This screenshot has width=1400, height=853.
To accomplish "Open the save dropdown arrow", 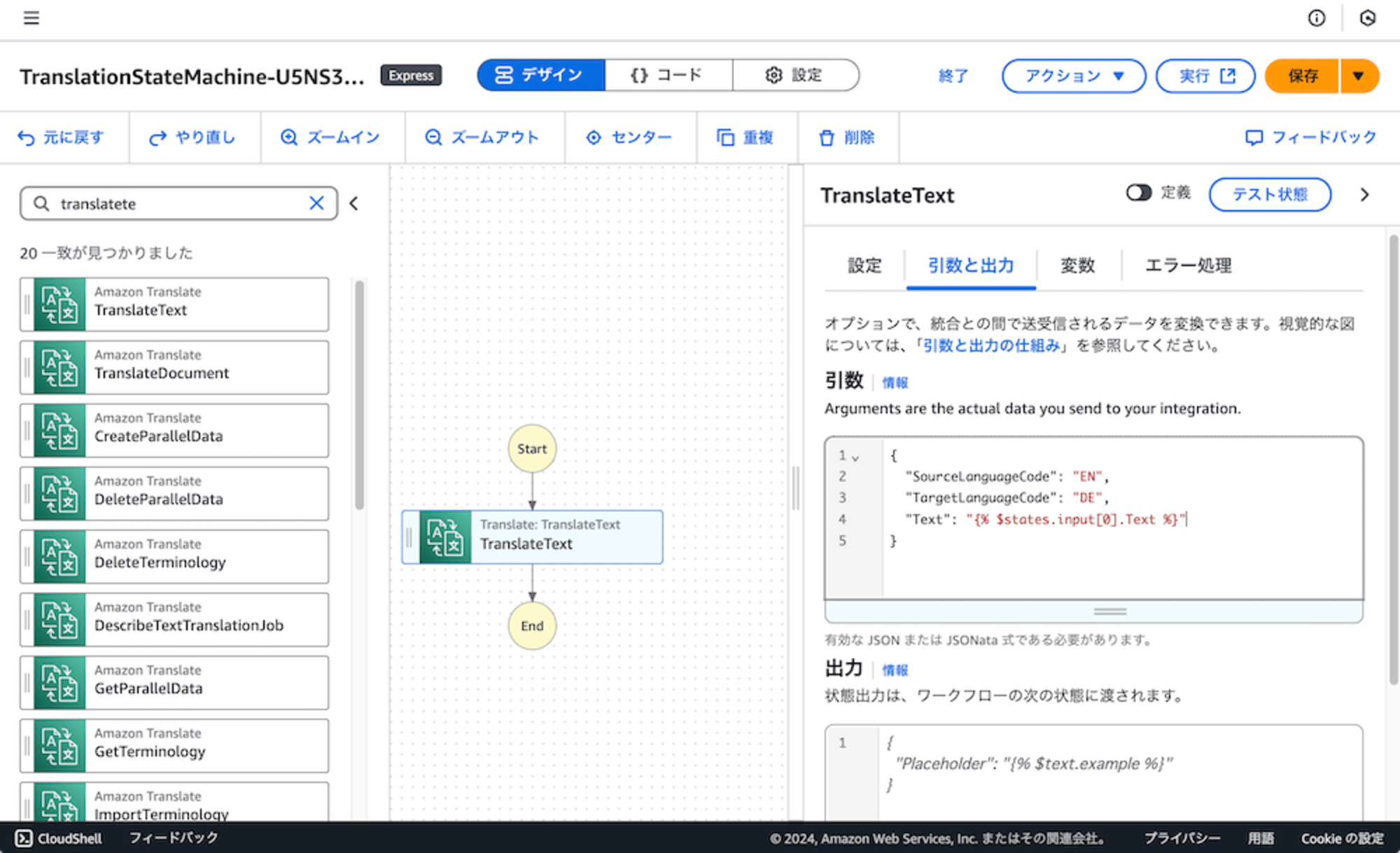I will [x=1359, y=76].
